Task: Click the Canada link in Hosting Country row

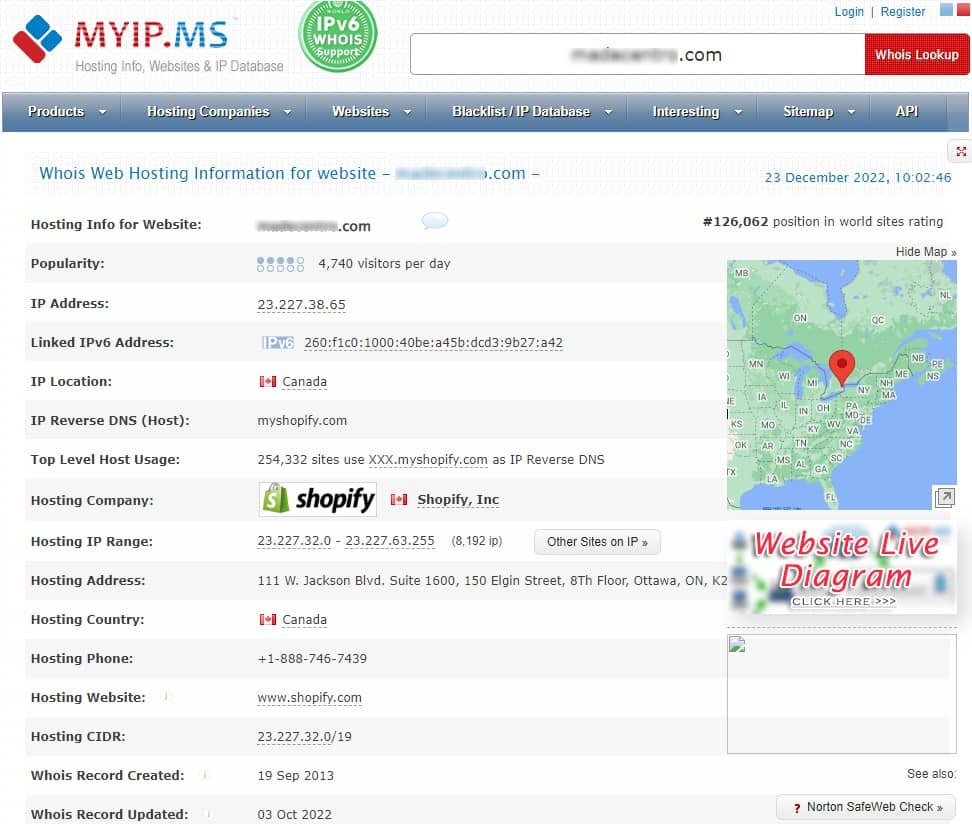Action: [304, 620]
